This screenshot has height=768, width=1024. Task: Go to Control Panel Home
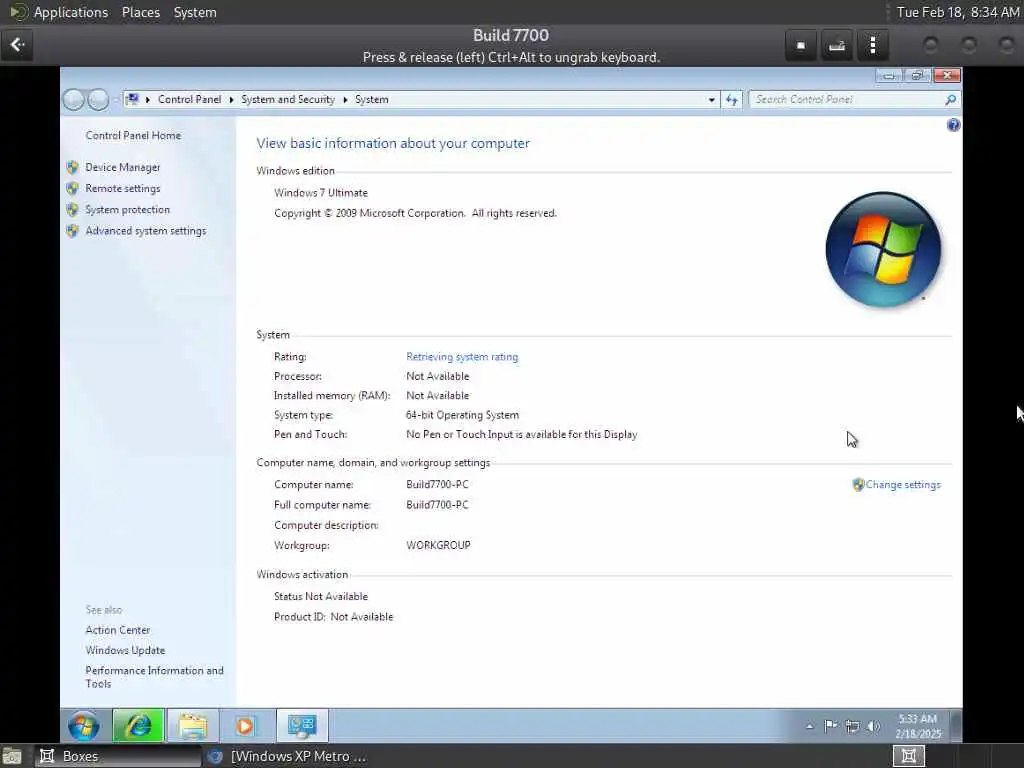pyautogui.click(x=133, y=135)
